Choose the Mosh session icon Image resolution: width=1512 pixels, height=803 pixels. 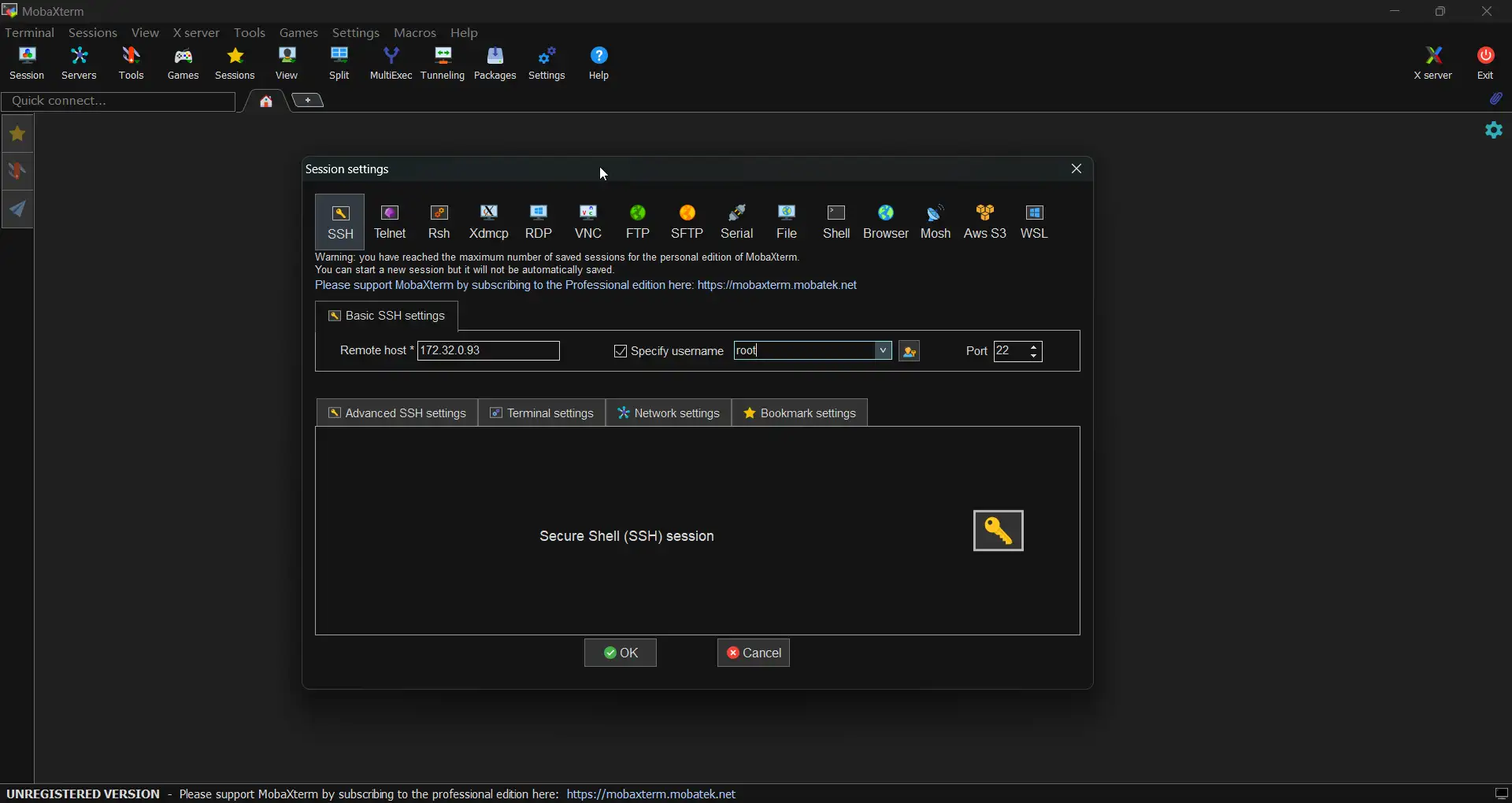[936, 223]
